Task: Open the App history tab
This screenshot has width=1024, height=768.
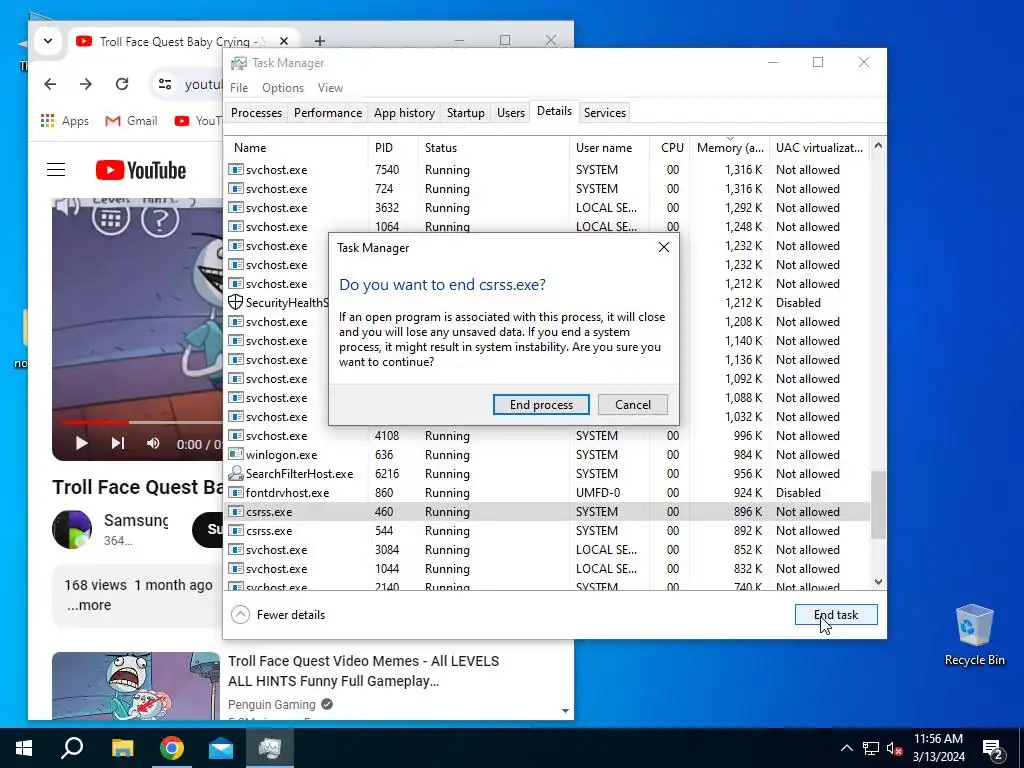Action: (404, 112)
